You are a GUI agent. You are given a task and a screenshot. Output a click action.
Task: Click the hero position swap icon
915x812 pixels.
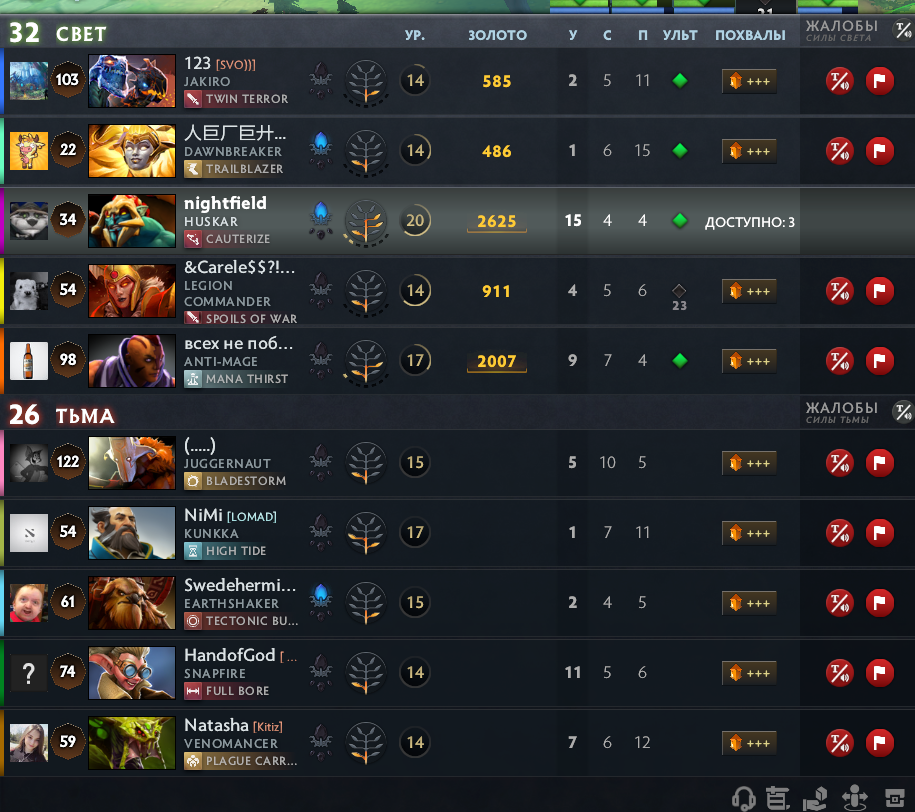tap(854, 797)
